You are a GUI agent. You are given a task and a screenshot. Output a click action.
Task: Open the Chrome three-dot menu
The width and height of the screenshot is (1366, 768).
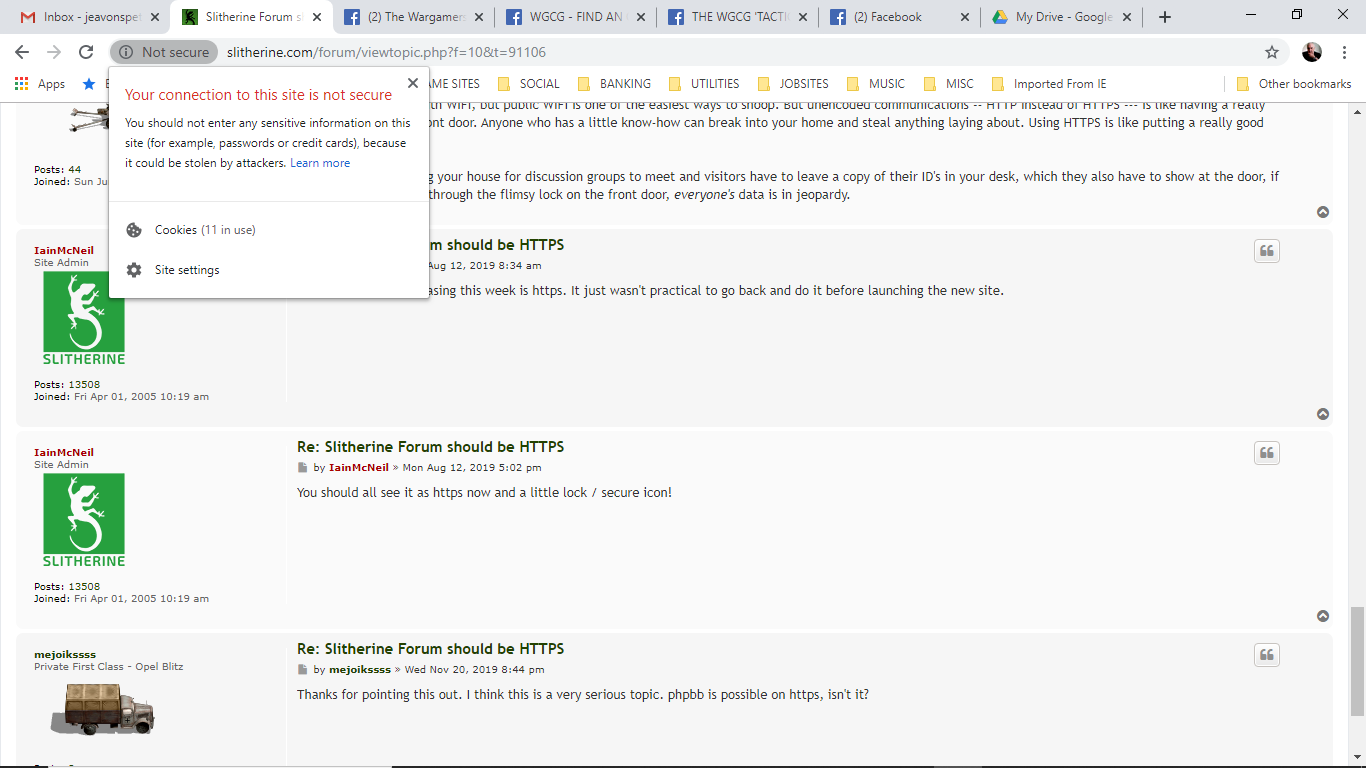(1345, 52)
